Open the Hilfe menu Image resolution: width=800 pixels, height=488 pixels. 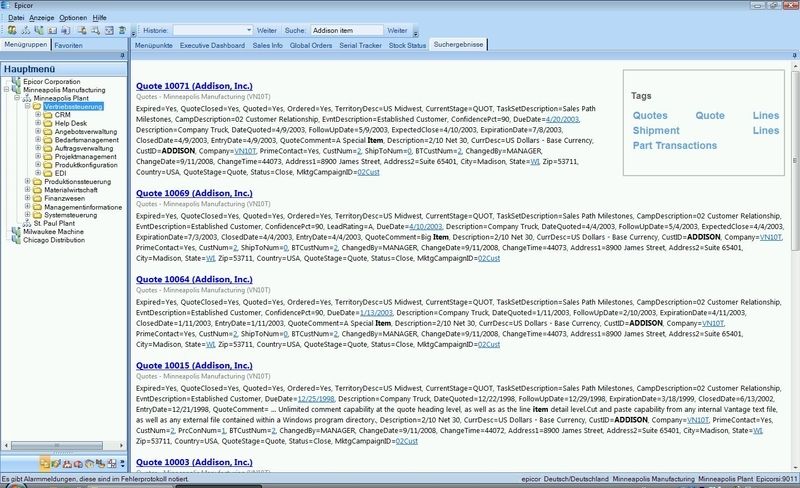point(99,18)
